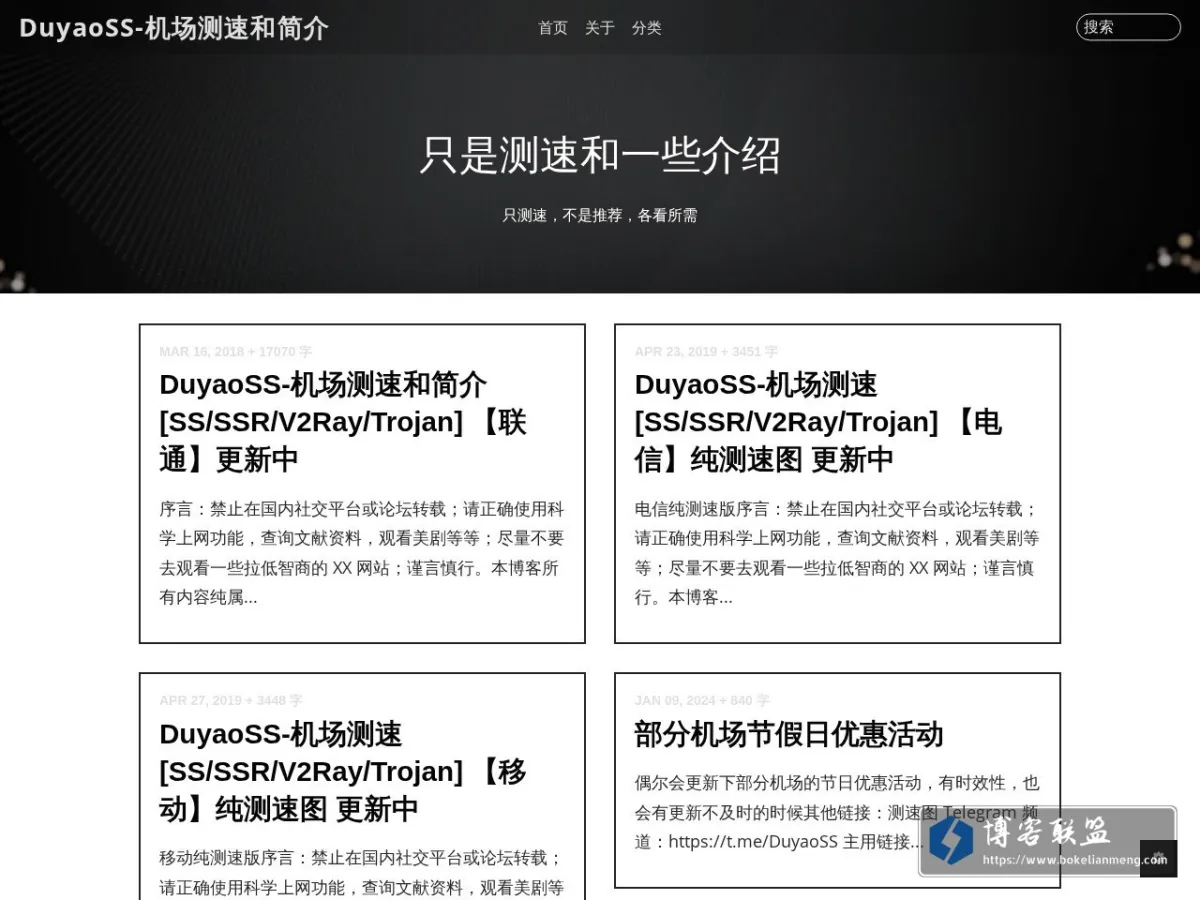Click the date text APR 27, 2019 + 3448 字
Image resolution: width=1200 pixels, height=900 pixels.
(231, 701)
